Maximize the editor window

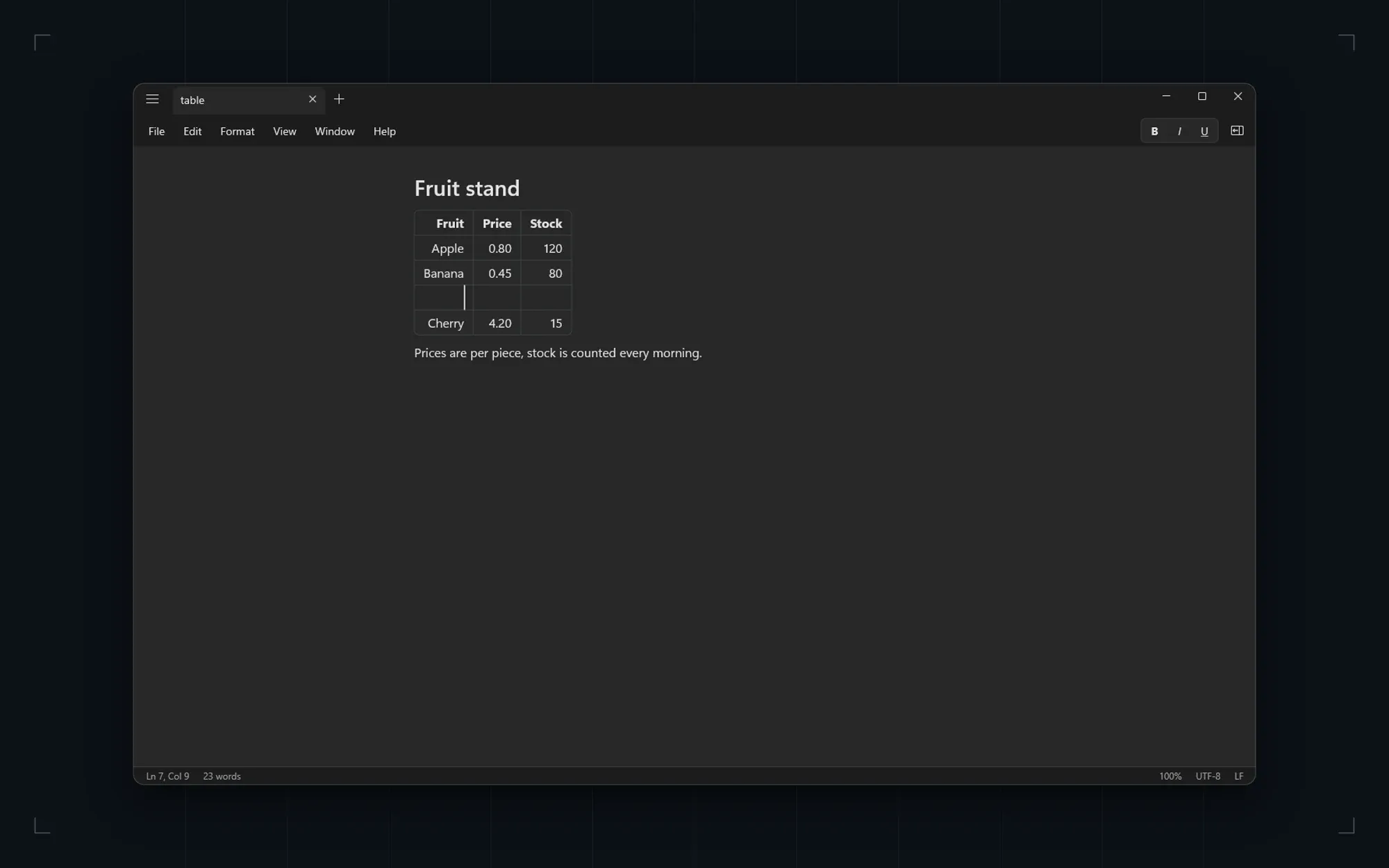point(1202,96)
